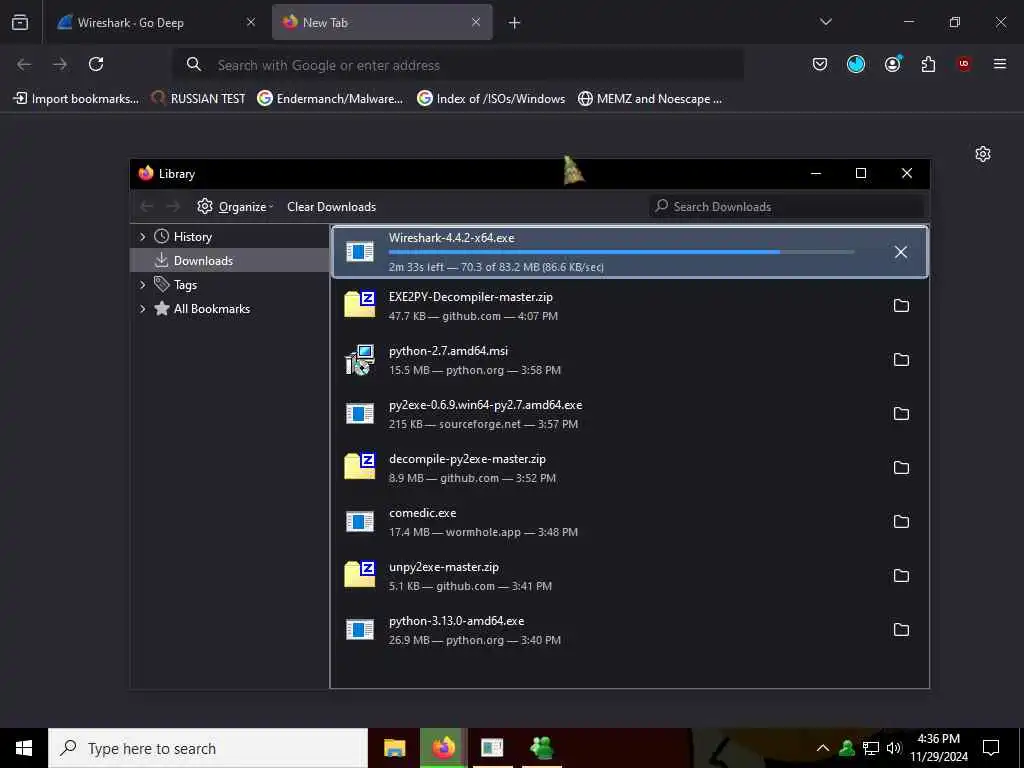Open Firefox View recent browsing
Screen dimensions: 1024x768
click(x=20, y=22)
